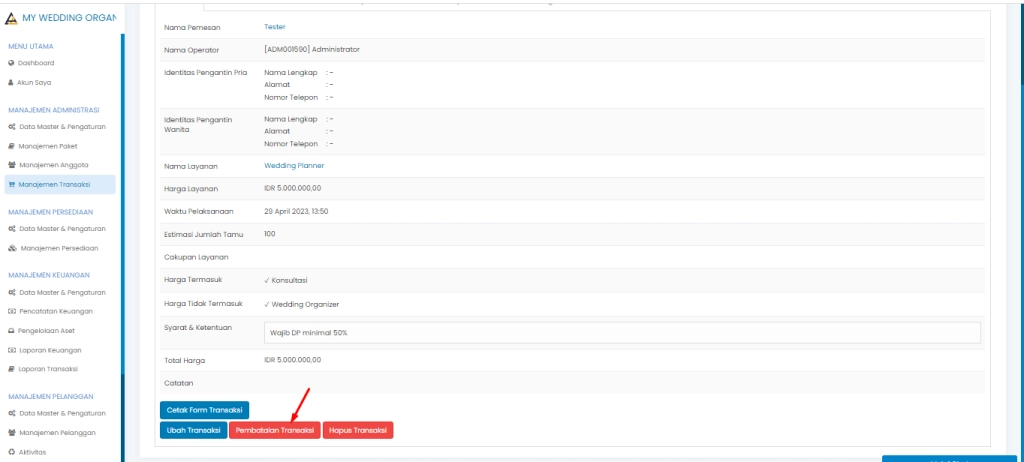Open Dashboard via its sidebar icon
Screen dimensions: 1024x462
coord(11,63)
